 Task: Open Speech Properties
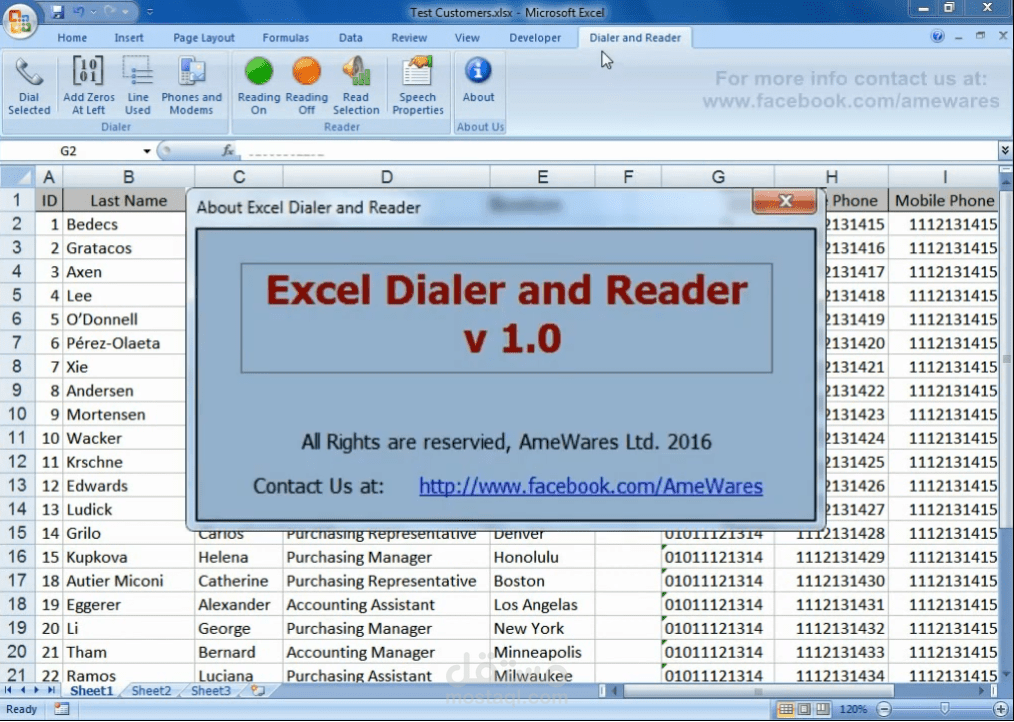[418, 87]
